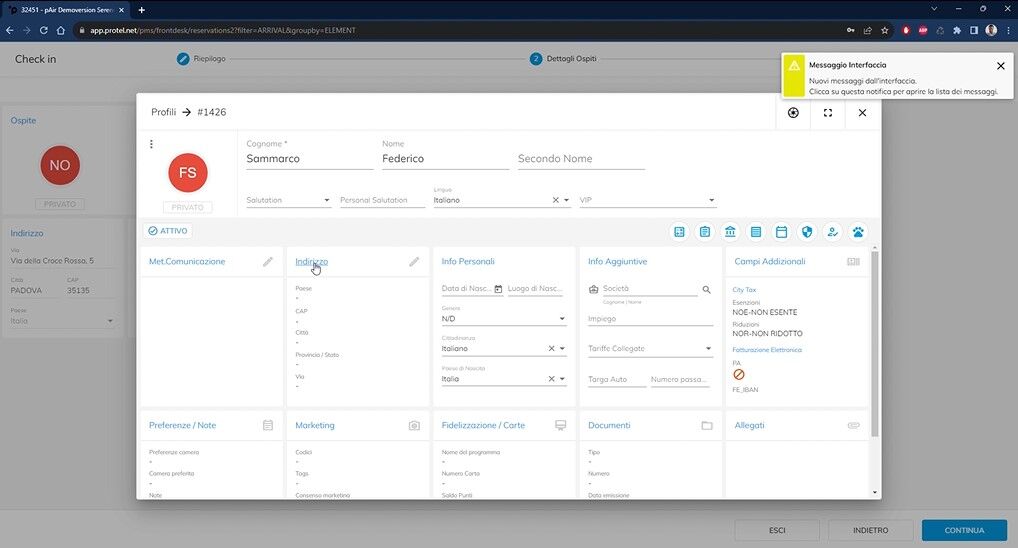Click the PA disabled status indicator
Image resolution: width=1018 pixels, height=548 pixels.
(x=739, y=375)
